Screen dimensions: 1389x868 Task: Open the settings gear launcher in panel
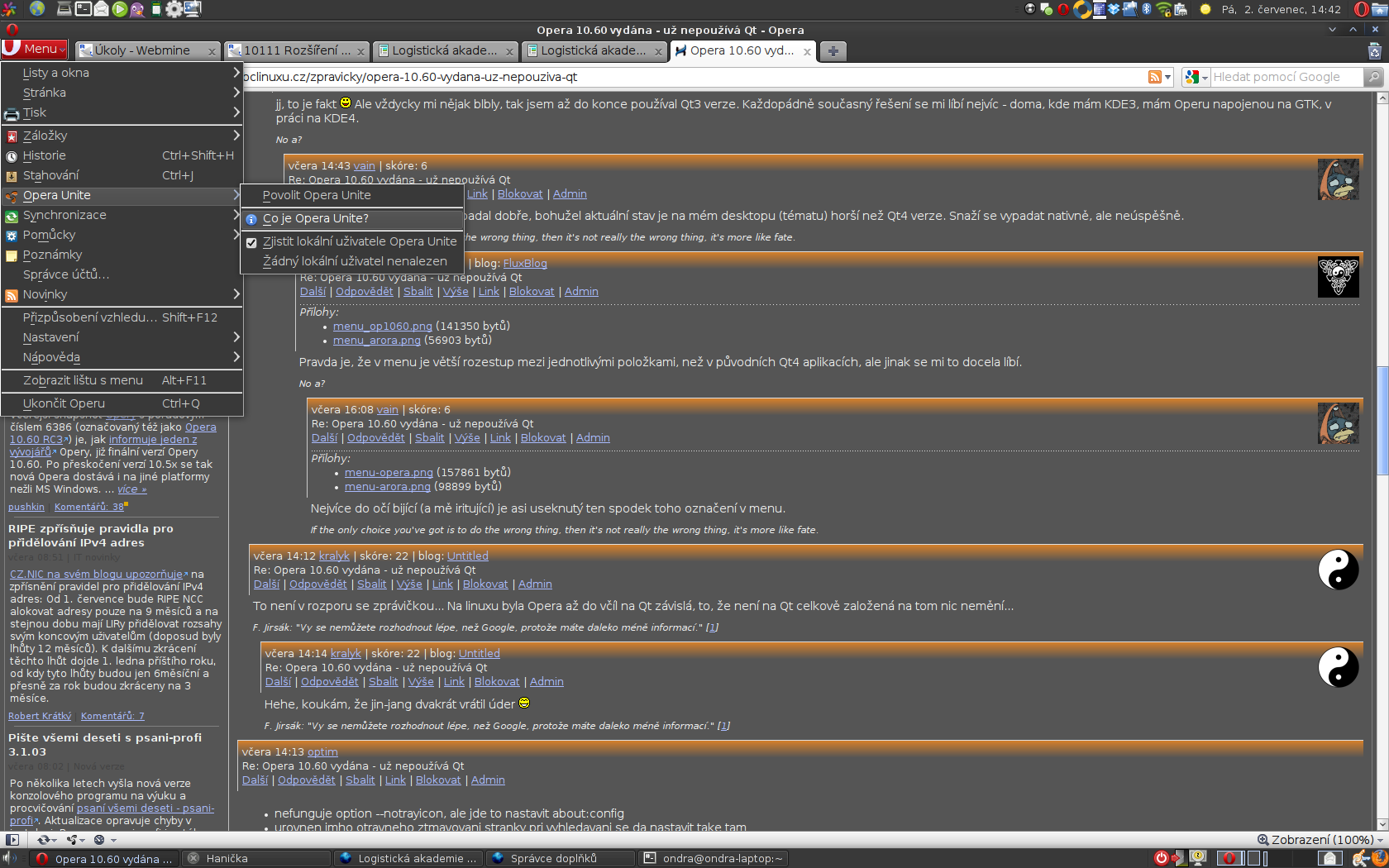tap(174, 9)
